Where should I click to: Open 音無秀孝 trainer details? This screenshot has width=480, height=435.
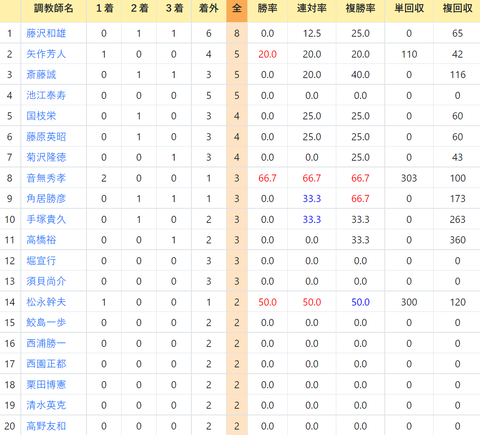click(x=46, y=178)
